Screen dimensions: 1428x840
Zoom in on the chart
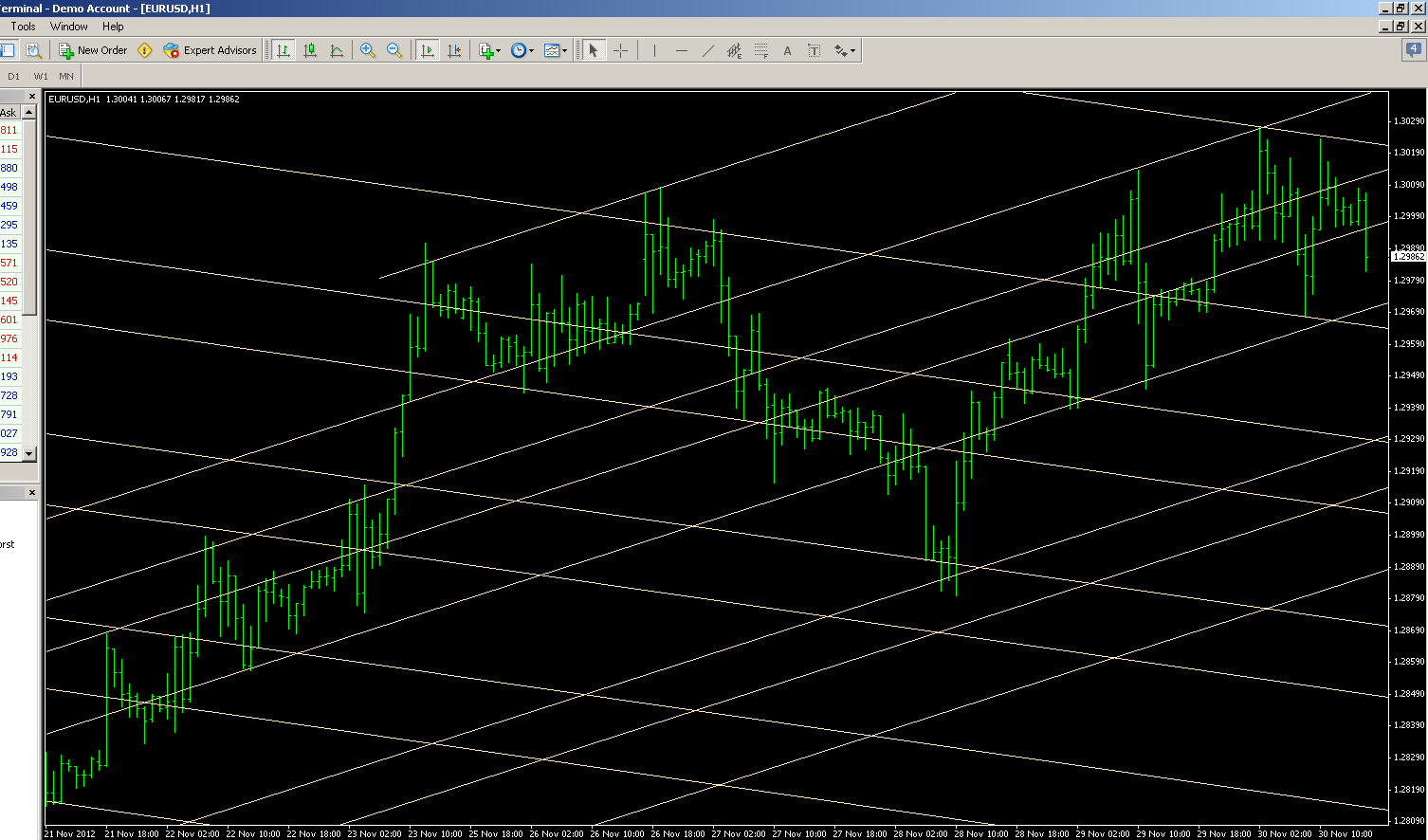pyautogui.click(x=368, y=50)
